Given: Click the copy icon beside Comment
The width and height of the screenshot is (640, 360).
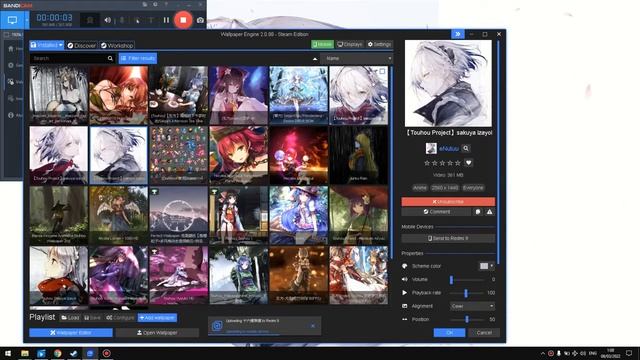Looking at the screenshot, I should 478,212.
